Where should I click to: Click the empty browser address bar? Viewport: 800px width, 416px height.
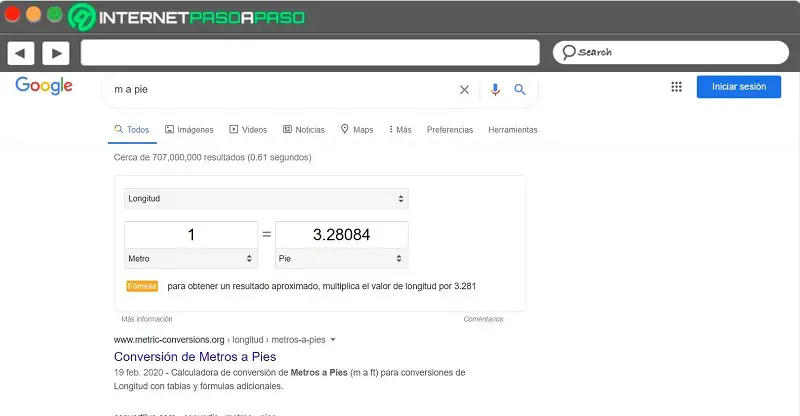pos(310,53)
